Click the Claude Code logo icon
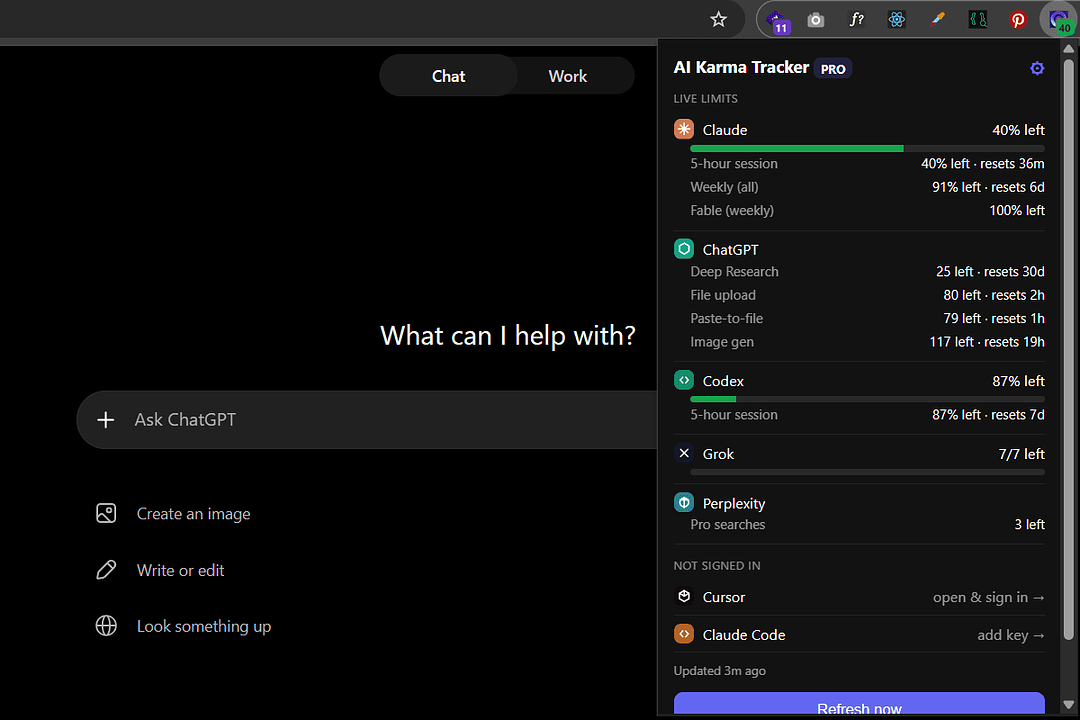The image size is (1080, 720). coord(684,634)
